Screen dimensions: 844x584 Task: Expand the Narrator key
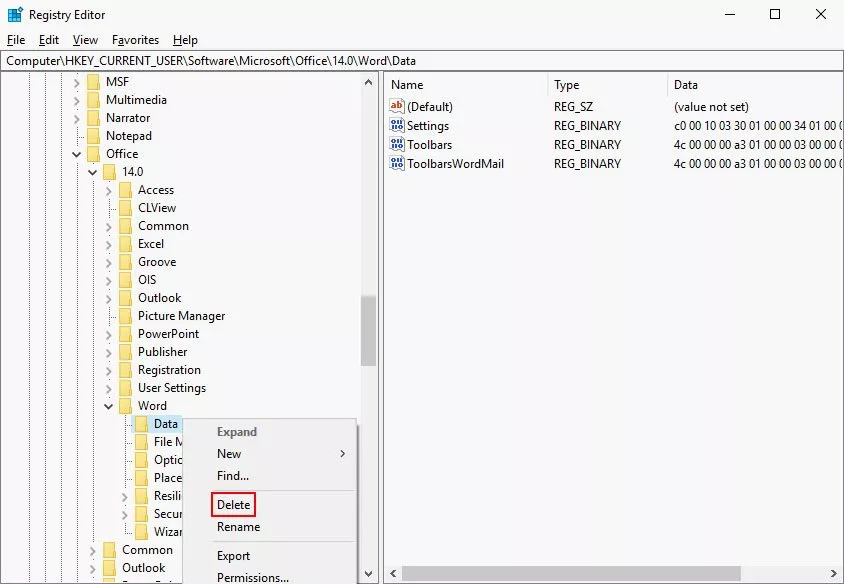[x=76, y=119]
